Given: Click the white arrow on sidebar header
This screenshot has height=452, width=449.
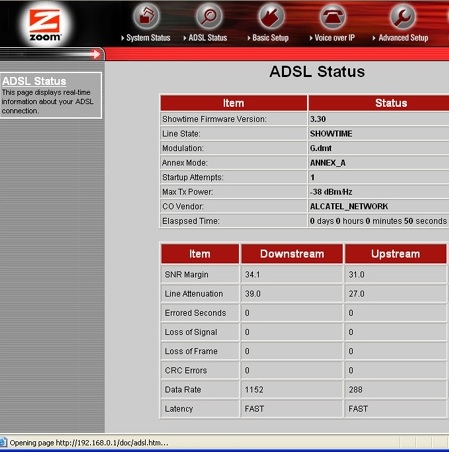Looking at the screenshot, I should [x=96, y=54].
